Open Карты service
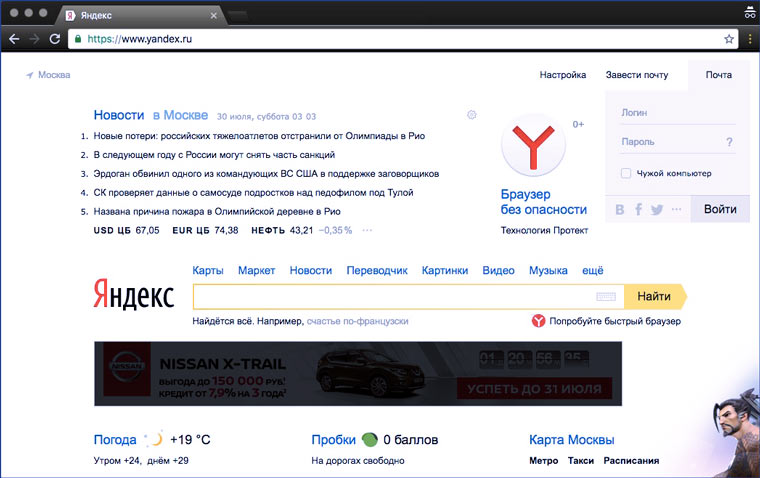 point(208,271)
